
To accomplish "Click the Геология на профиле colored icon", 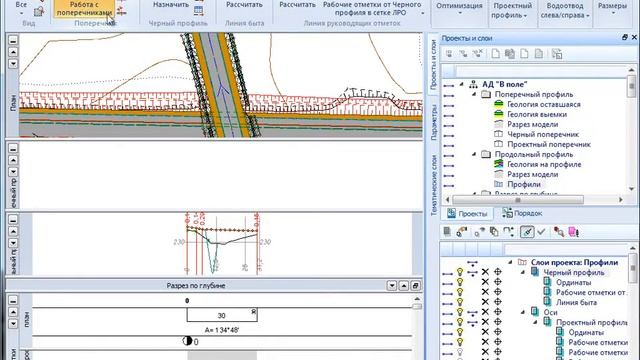I will pos(498,164).
